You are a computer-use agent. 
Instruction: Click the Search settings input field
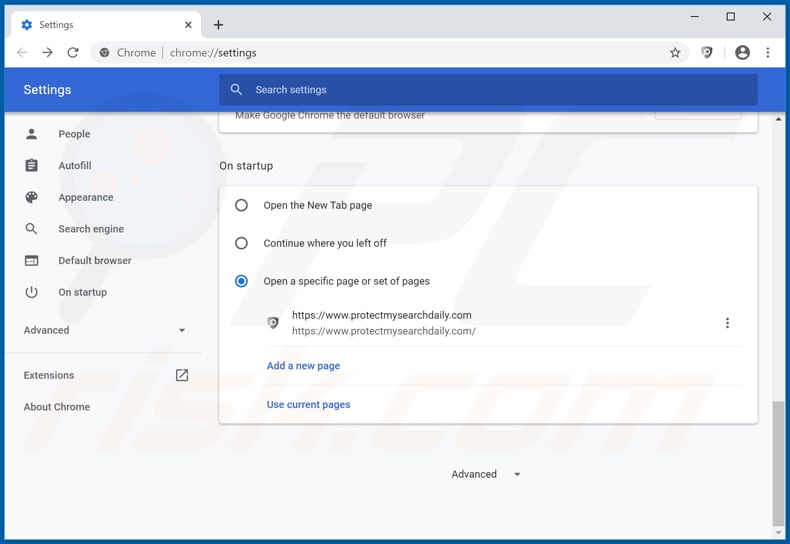click(x=488, y=90)
